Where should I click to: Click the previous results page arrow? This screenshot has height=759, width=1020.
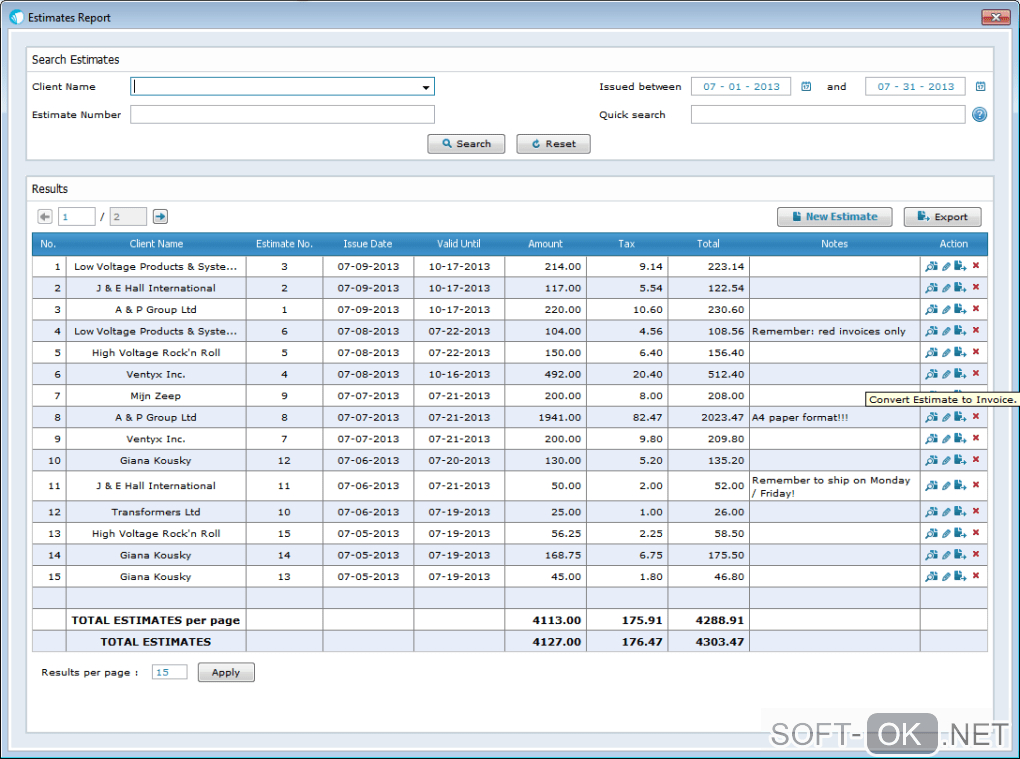coord(45,216)
